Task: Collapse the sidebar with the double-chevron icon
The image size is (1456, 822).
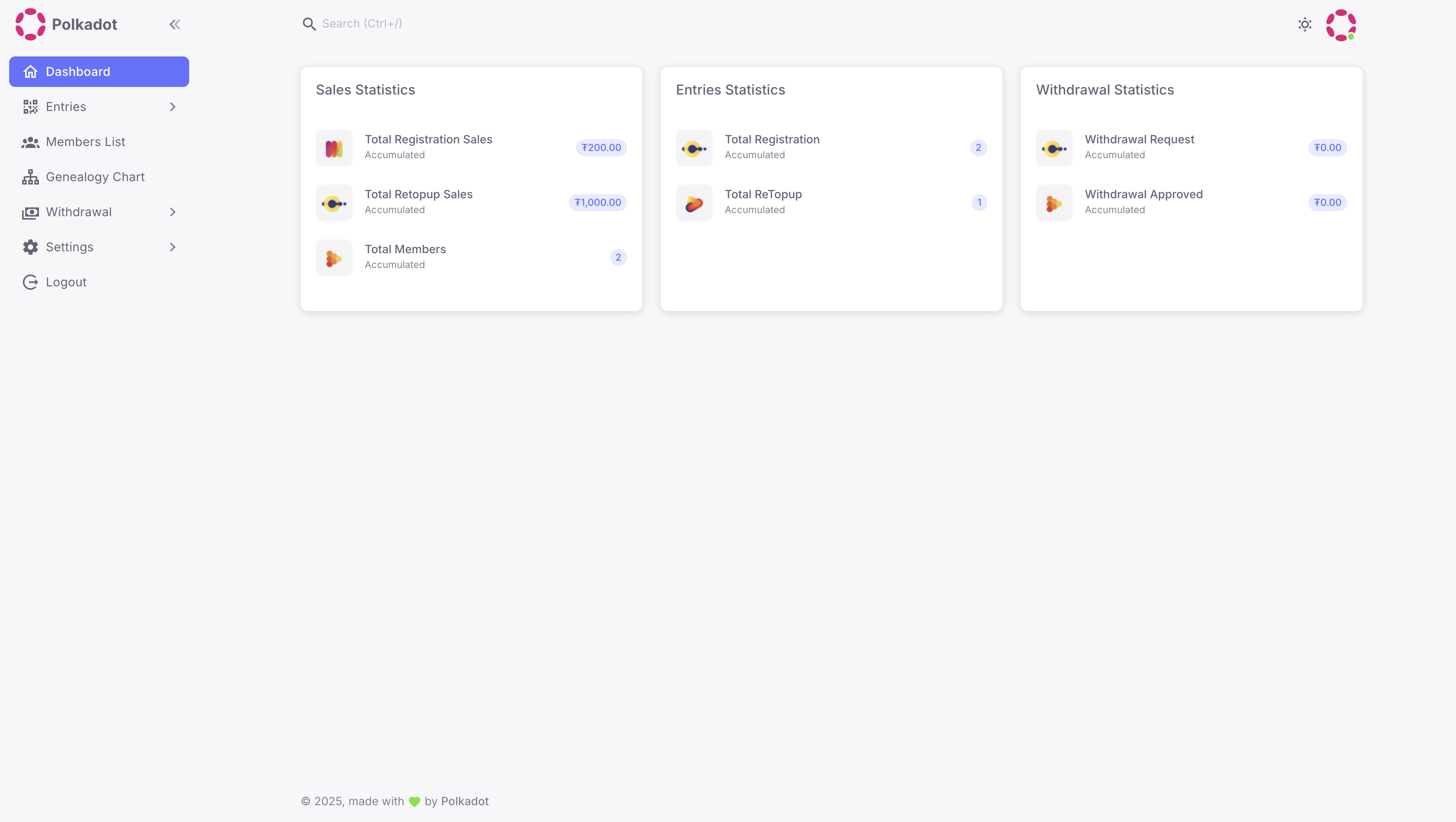Action: (x=175, y=24)
